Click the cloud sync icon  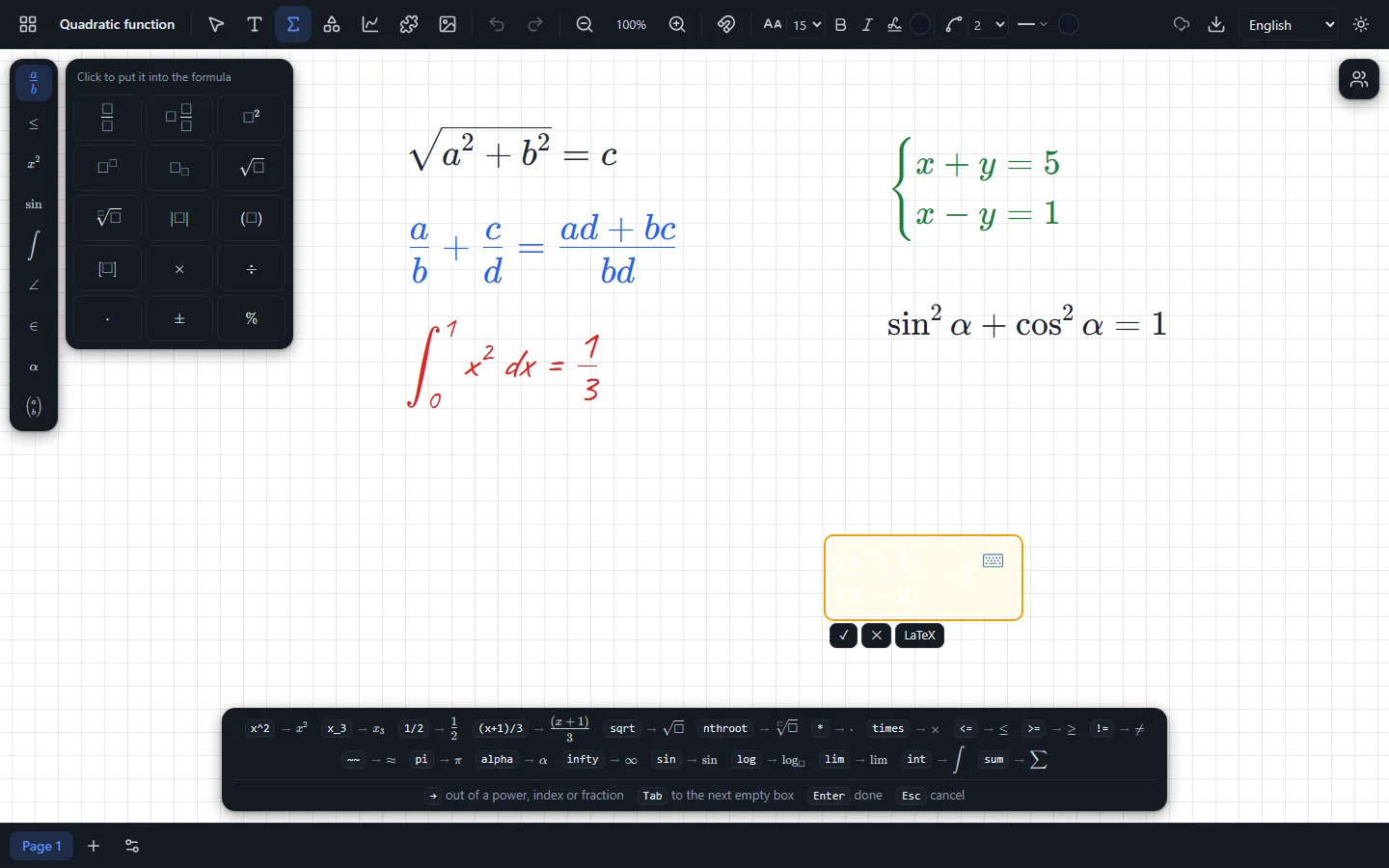click(1181, 24)
